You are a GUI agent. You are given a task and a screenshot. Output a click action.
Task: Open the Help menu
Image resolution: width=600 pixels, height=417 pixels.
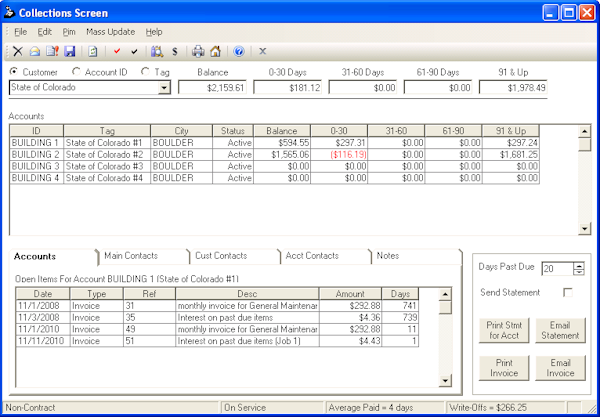pyautogui.click(x=154, y=32)
